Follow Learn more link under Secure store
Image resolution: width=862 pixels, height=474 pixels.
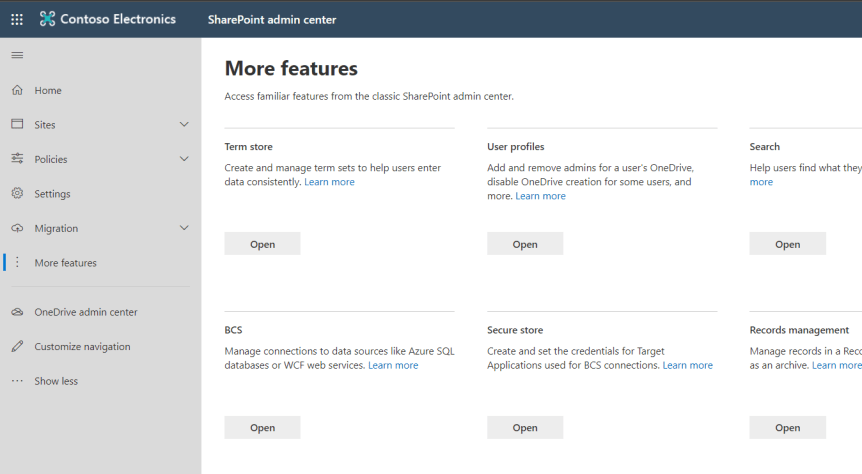tap(687, 366)
